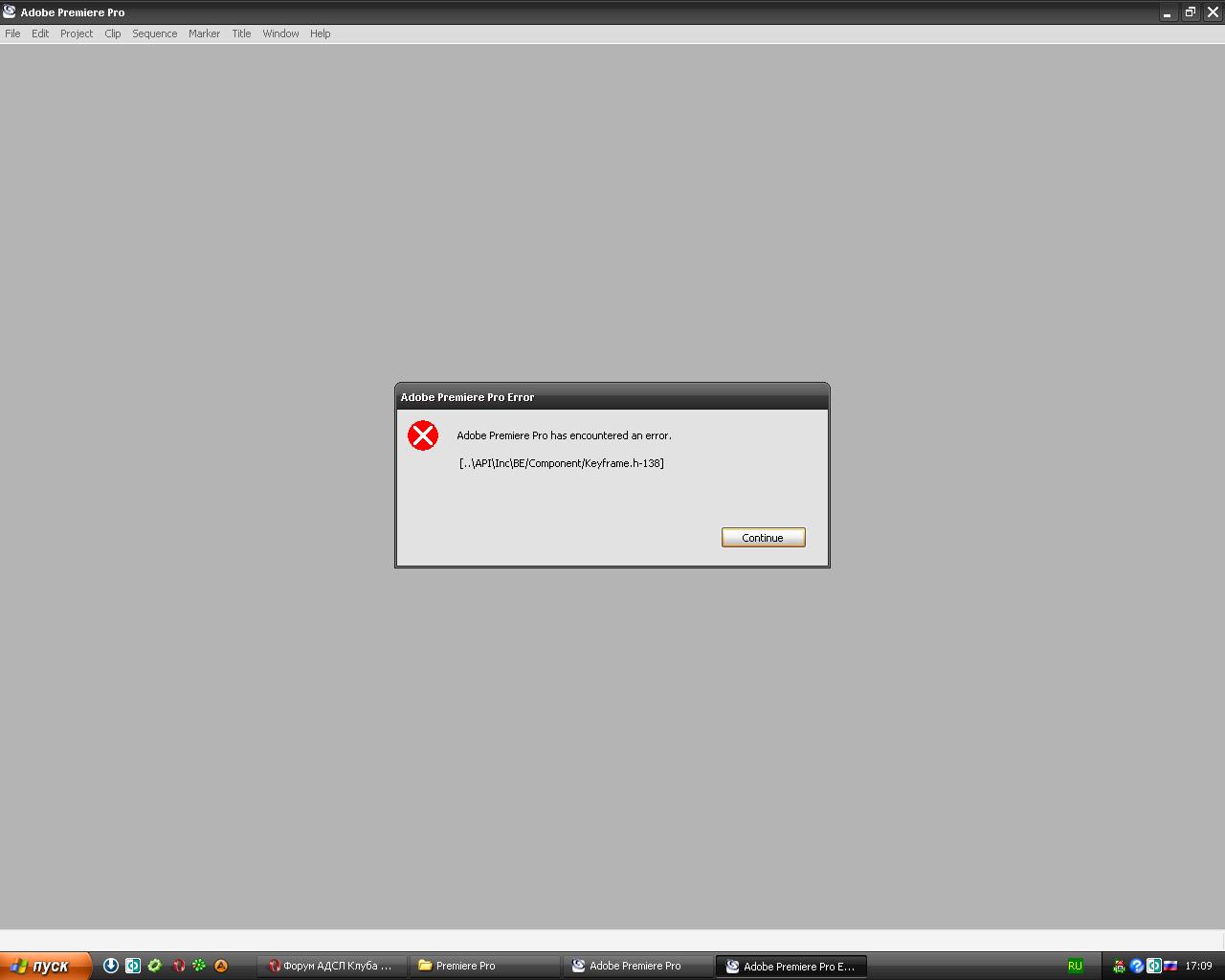
Task: Open the Edit menu
Action: pos(40,33)
